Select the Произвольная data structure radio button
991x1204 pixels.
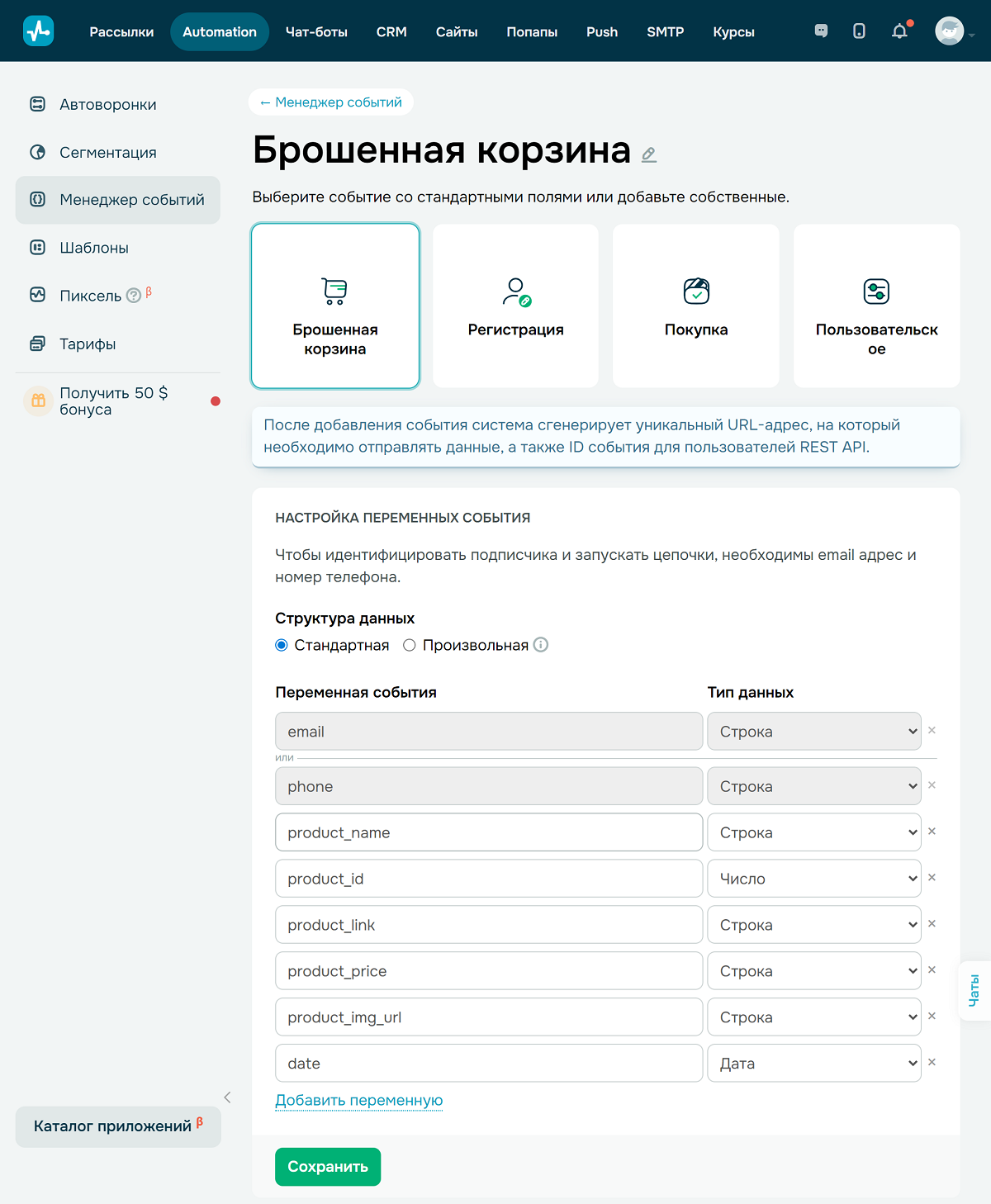409,645
